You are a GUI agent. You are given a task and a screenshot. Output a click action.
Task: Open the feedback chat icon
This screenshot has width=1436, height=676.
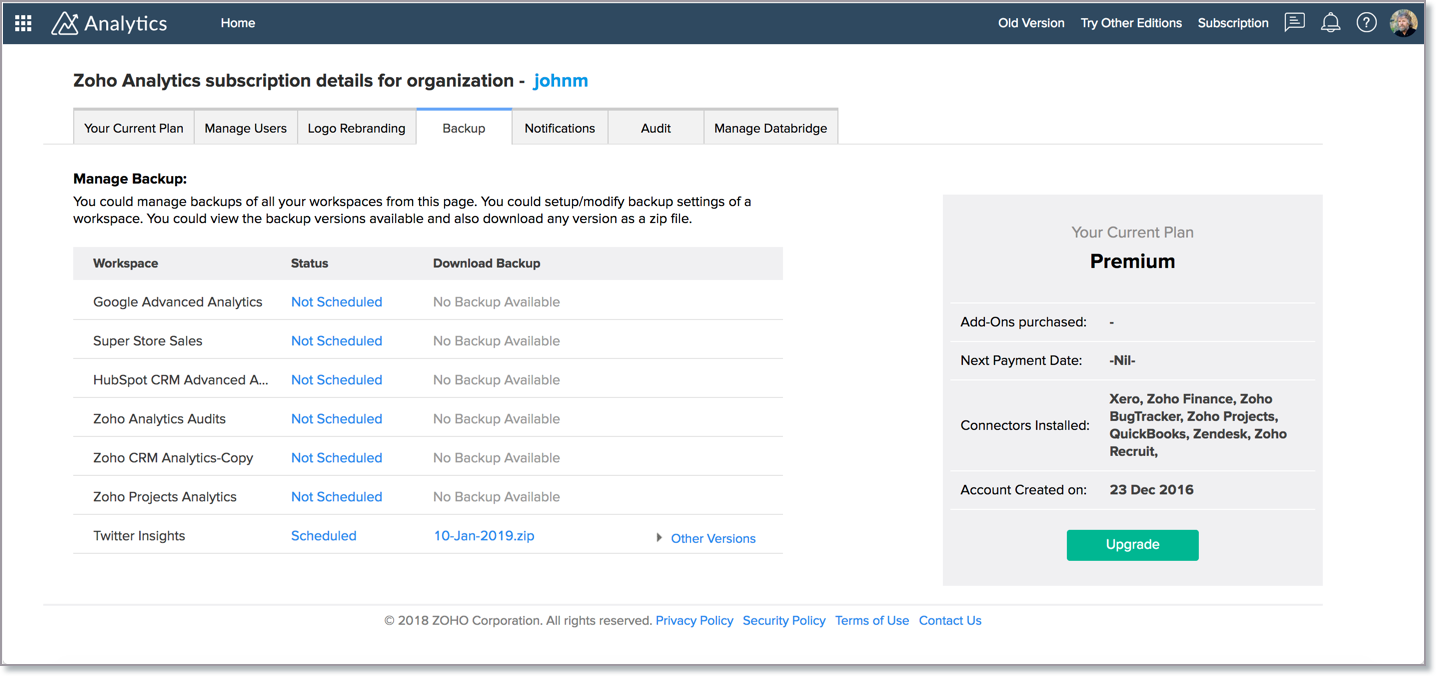click(1294, 22)
